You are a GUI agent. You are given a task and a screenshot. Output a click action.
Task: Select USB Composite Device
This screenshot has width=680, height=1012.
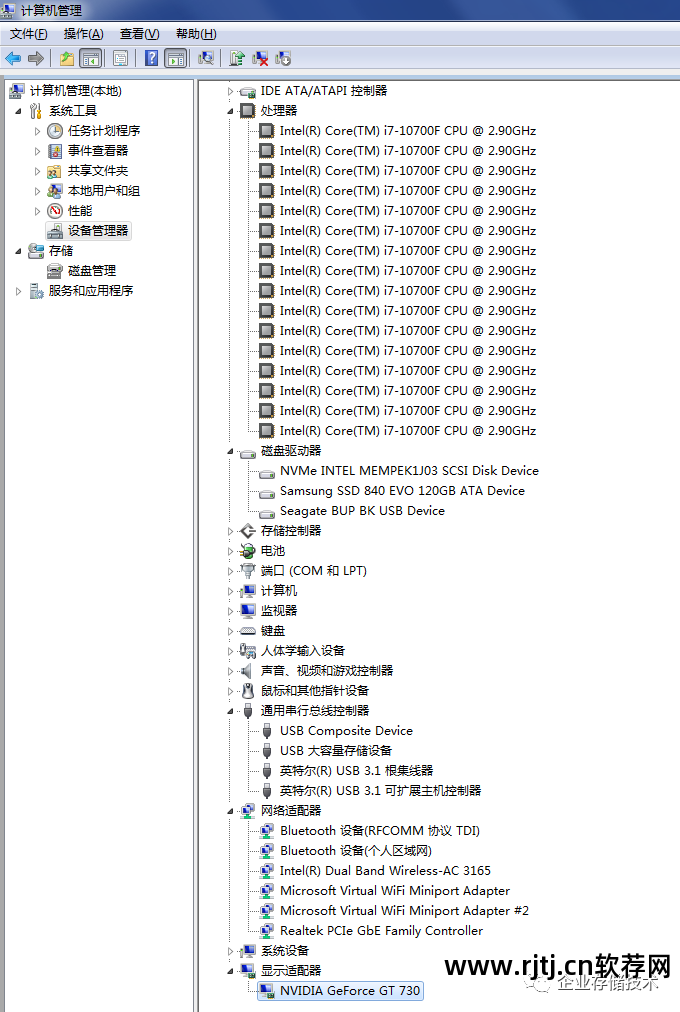pos(346,731)
